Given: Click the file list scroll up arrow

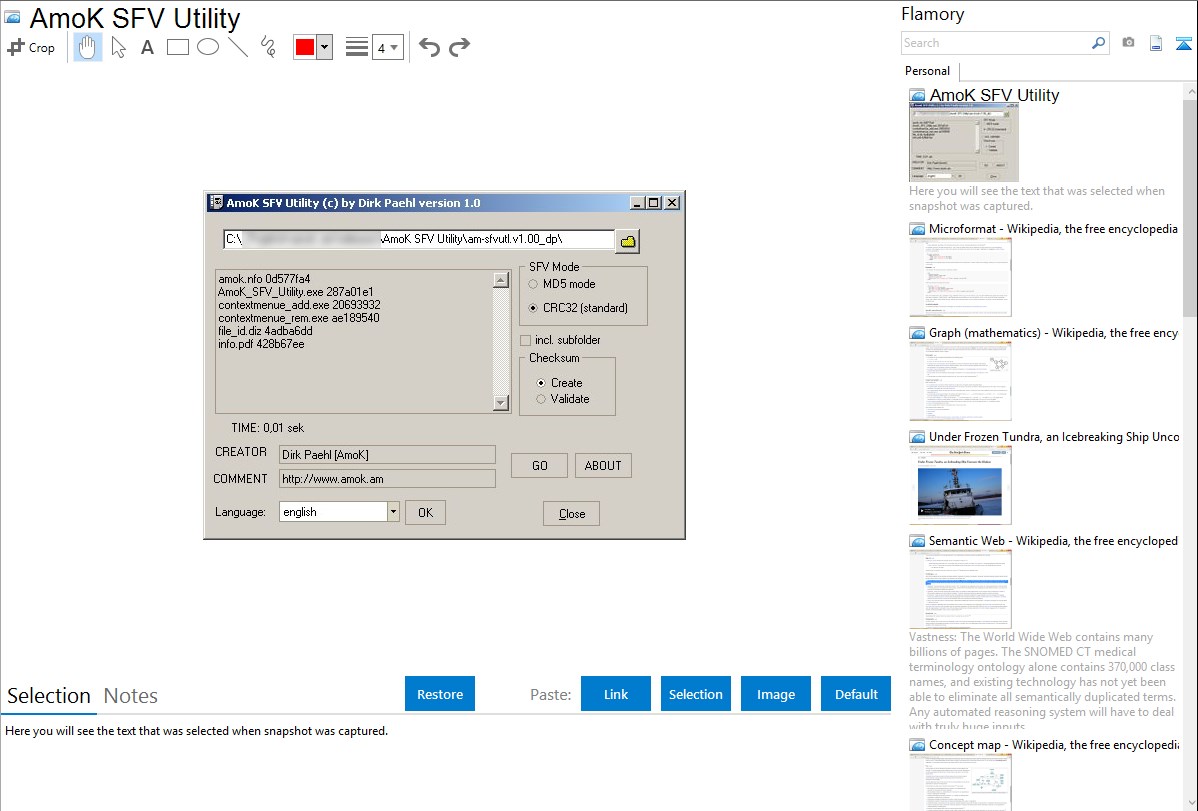Looking at the screenshot, I should pos(501,280).
